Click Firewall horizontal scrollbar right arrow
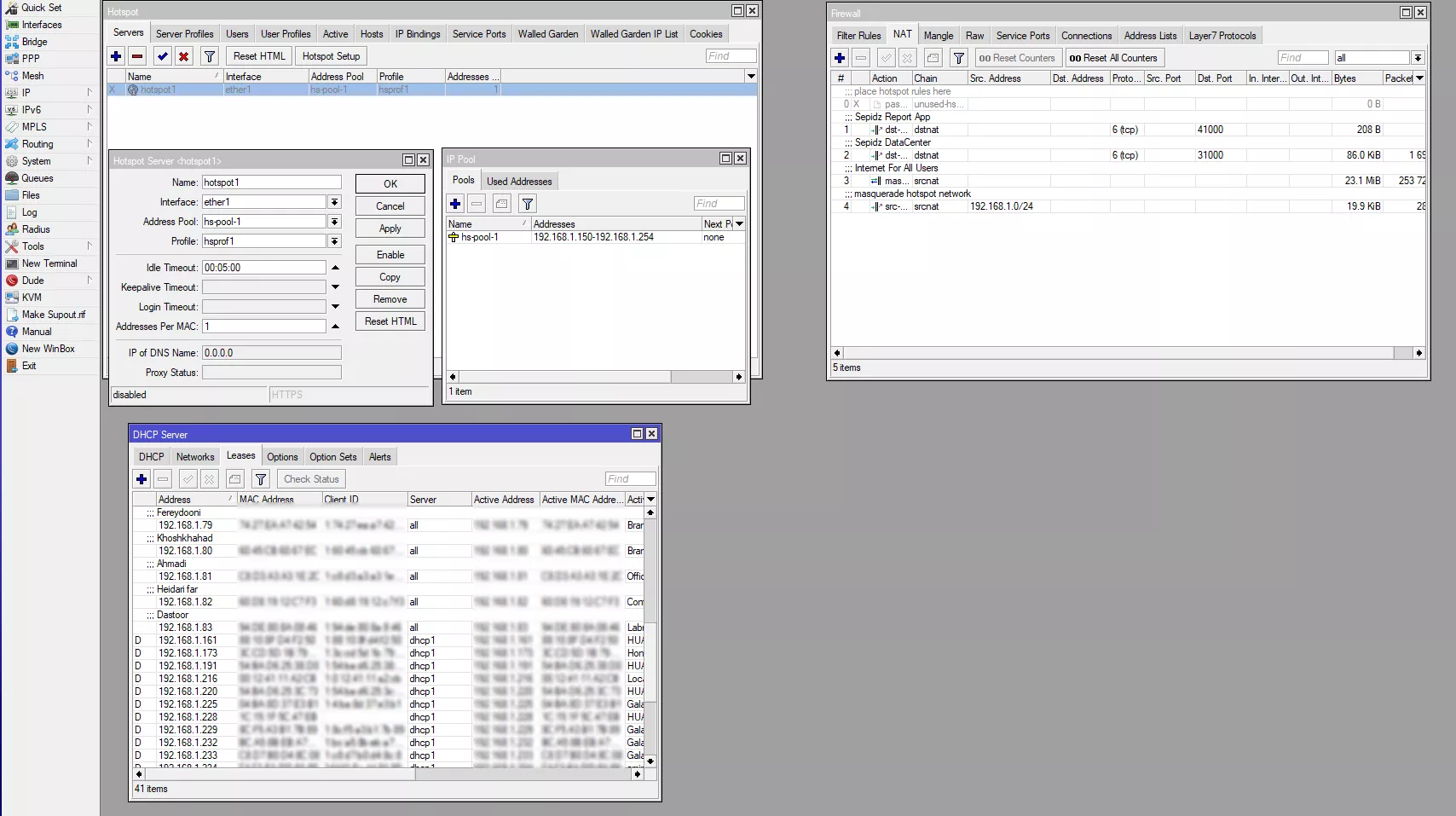 (x=1418, y=353)
